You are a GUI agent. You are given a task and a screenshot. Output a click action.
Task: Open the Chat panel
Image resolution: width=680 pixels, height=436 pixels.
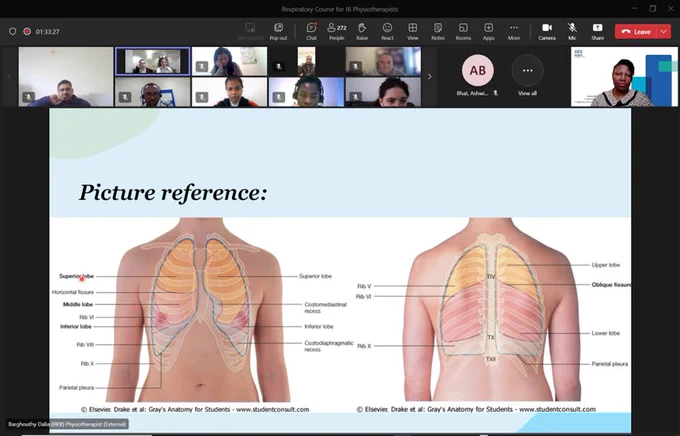click(311, 31)
